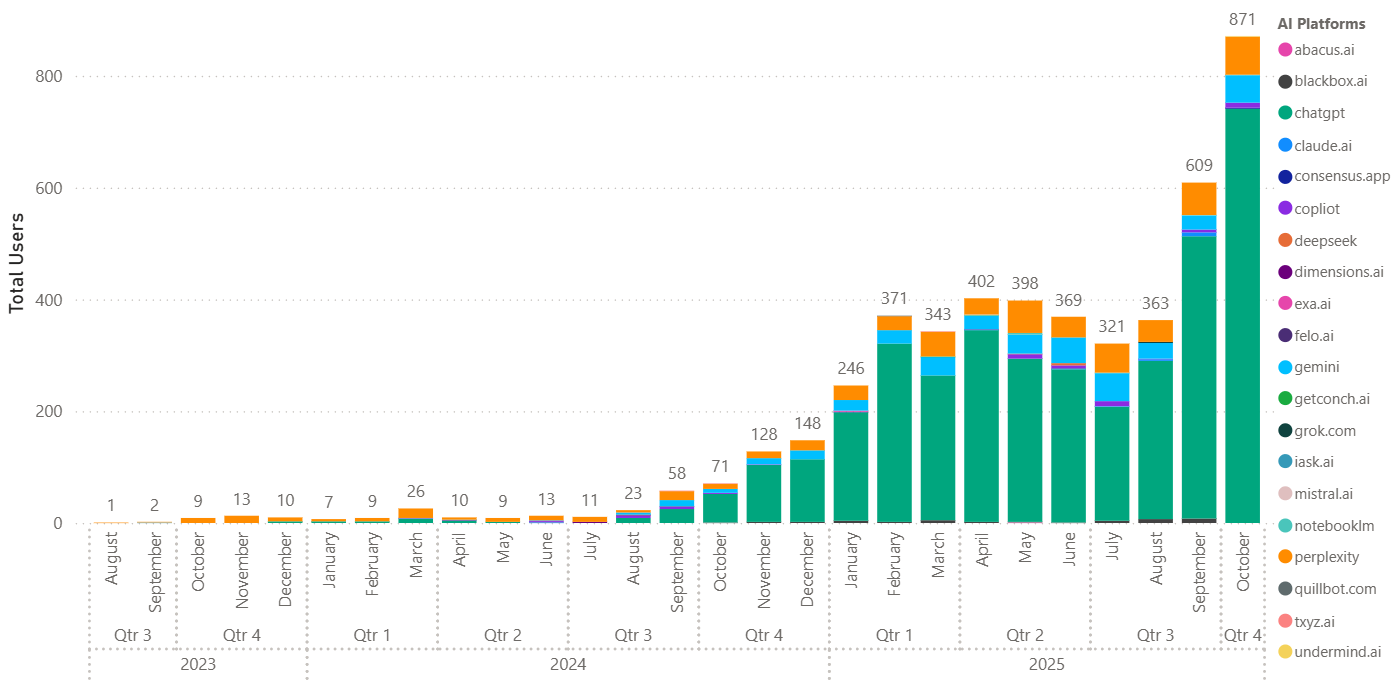The height and width of the screenshot is (693, 1391).
Task: Click the navy consensus.app legend marker
Action: (1285, 176)
